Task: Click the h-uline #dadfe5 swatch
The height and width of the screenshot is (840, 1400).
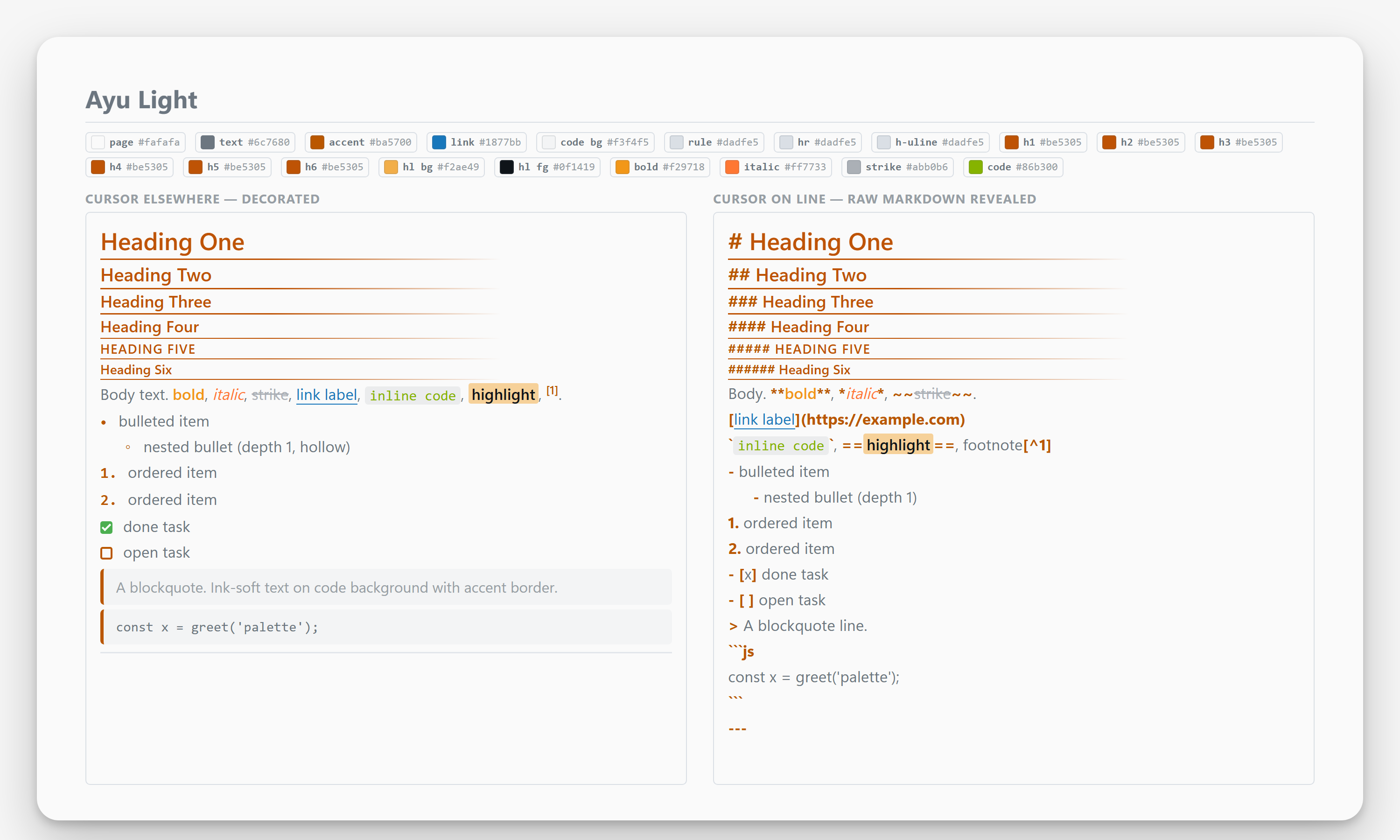Action: point(931,142)
